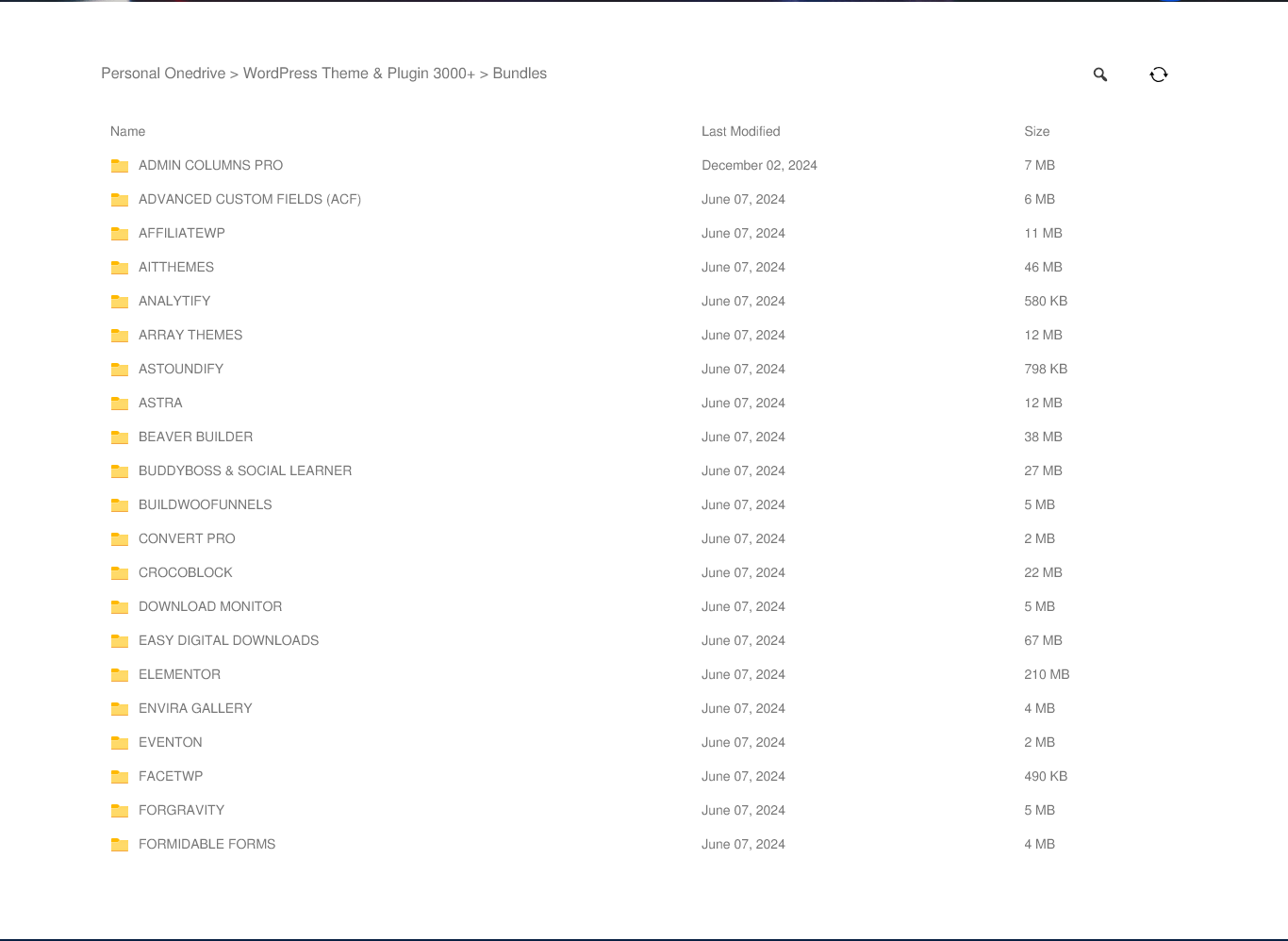
Task: Open EASY DIGITAL DOWNLOADS folder
Action: (228, 641)
